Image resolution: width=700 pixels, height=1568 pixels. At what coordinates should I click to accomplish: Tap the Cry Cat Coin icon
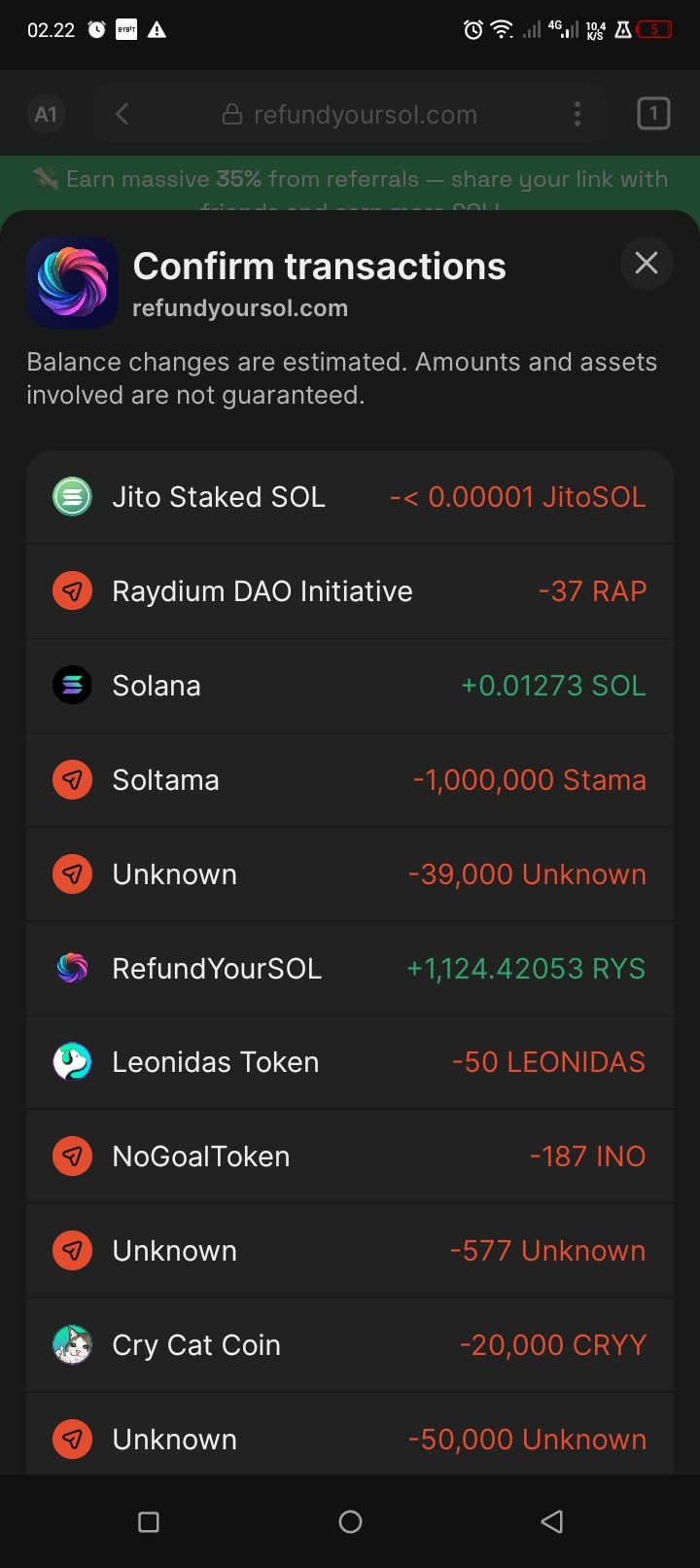[72, 1345]
